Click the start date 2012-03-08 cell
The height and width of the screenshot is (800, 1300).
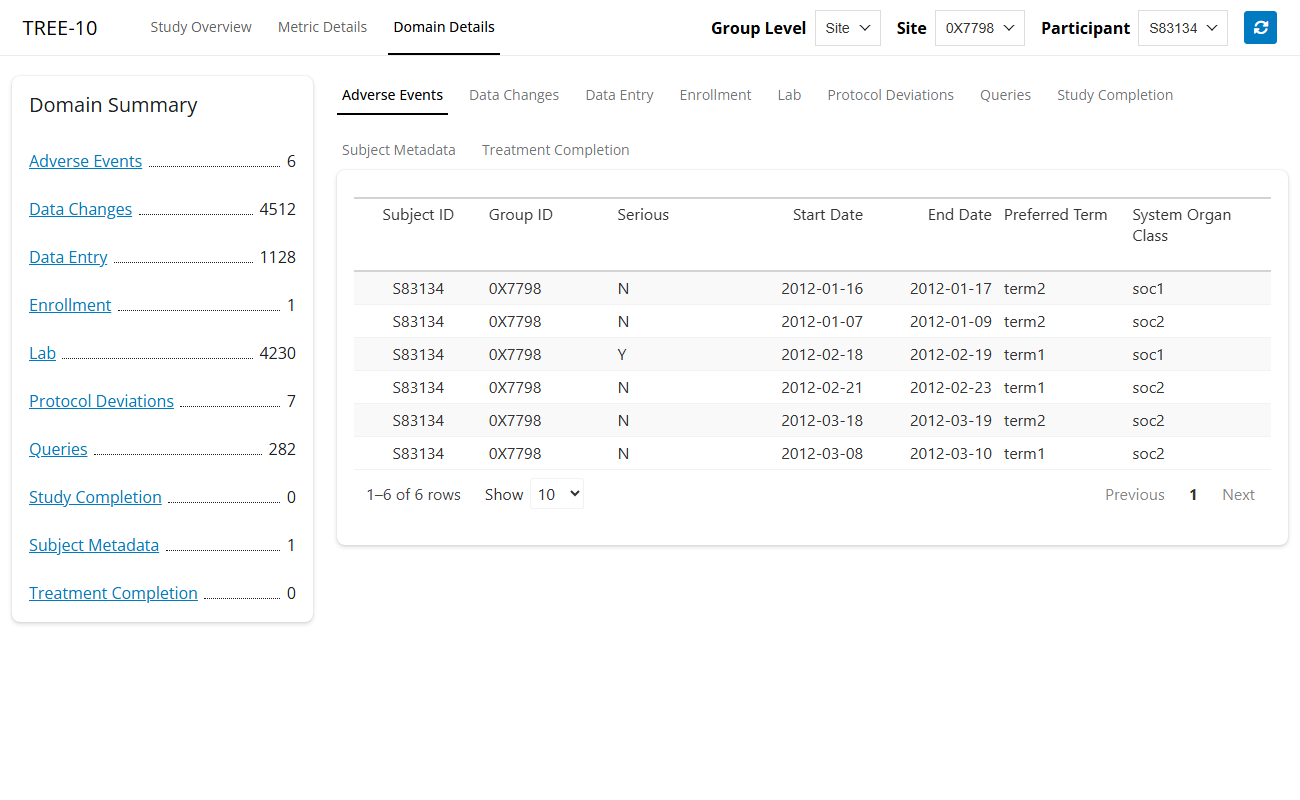pyautogui.click(x=821, y=454)
